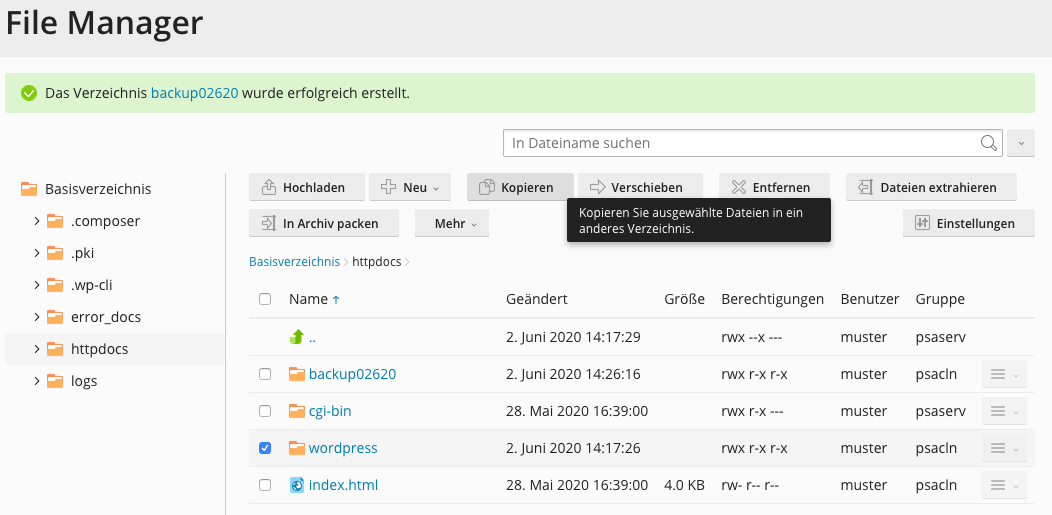
Task: Click the In Archiv packen button
Action: click(323, 223)
